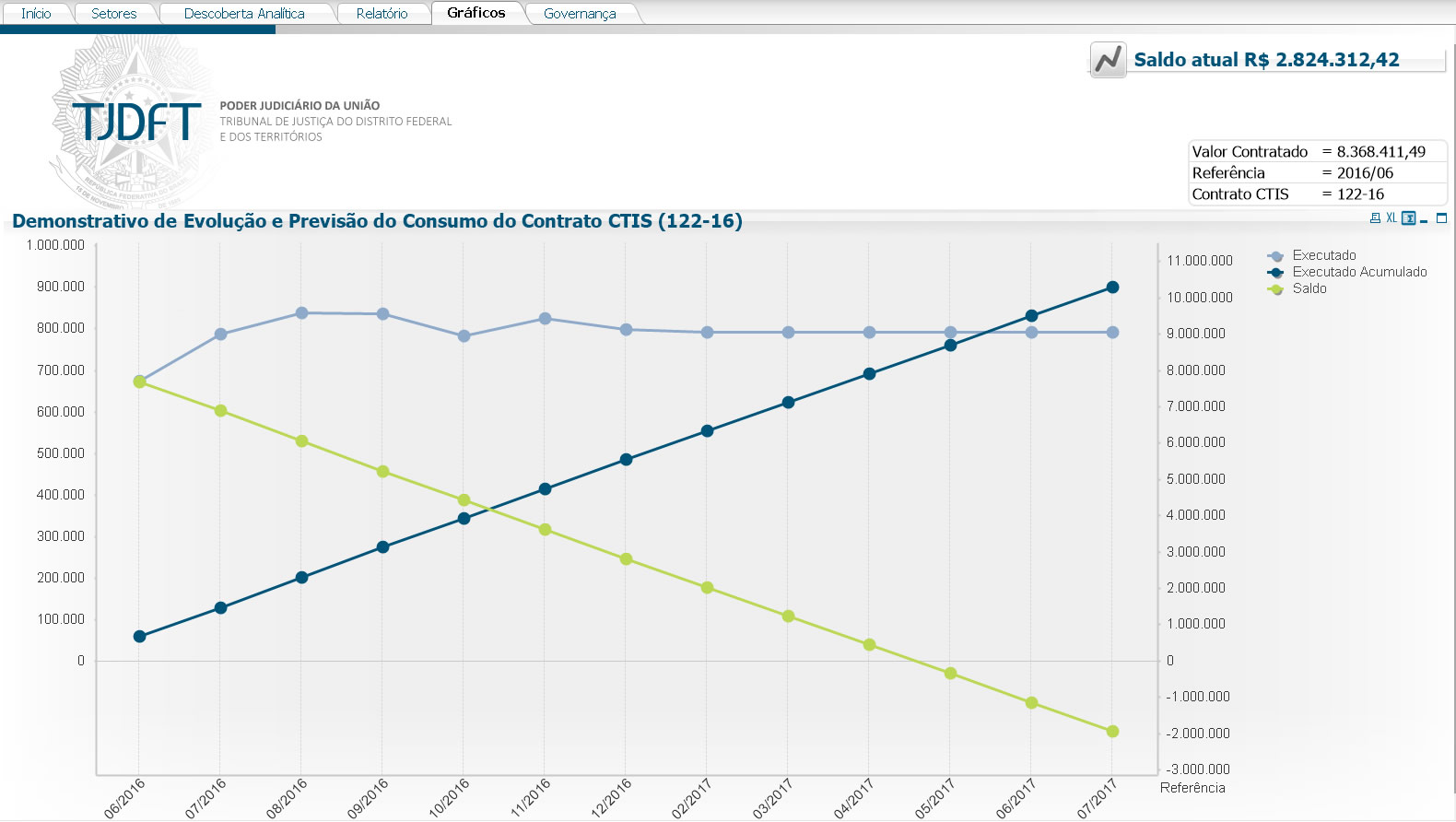Click the 06/2016 axis label
This screenshot has width=1456, height=822.
click(124, 798)
